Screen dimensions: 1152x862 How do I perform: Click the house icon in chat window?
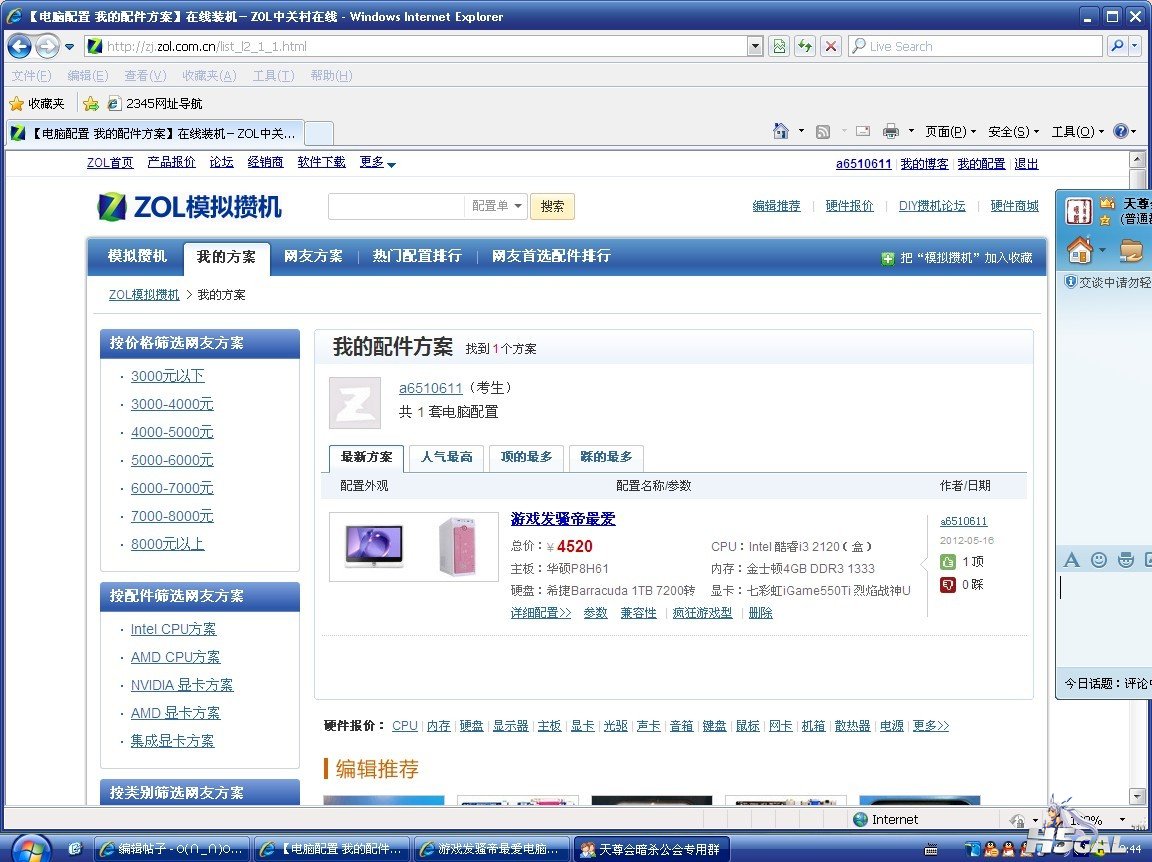pyautogui.click(x=1080, y=251)
